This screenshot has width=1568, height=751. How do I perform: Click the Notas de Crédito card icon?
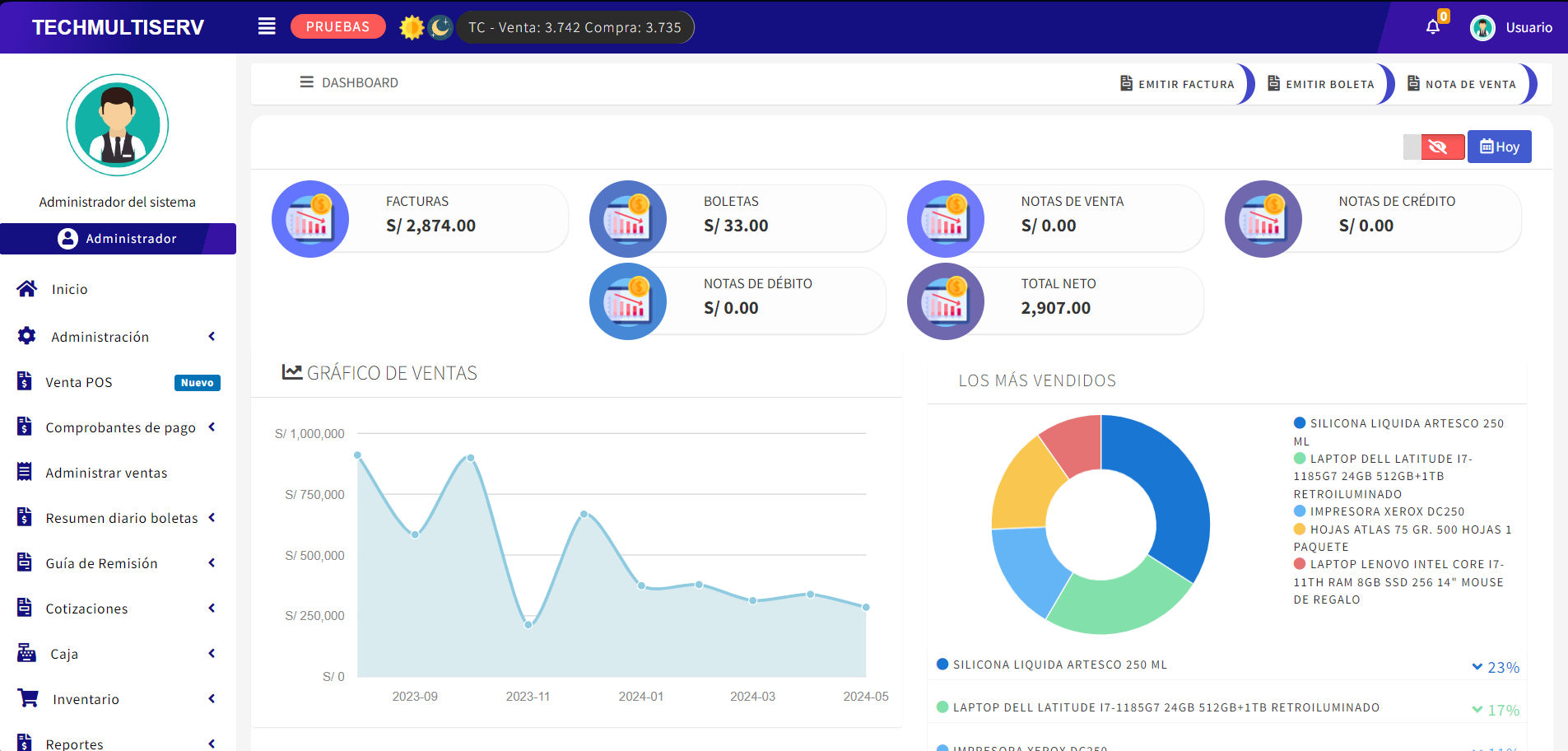pos(1263,219)
